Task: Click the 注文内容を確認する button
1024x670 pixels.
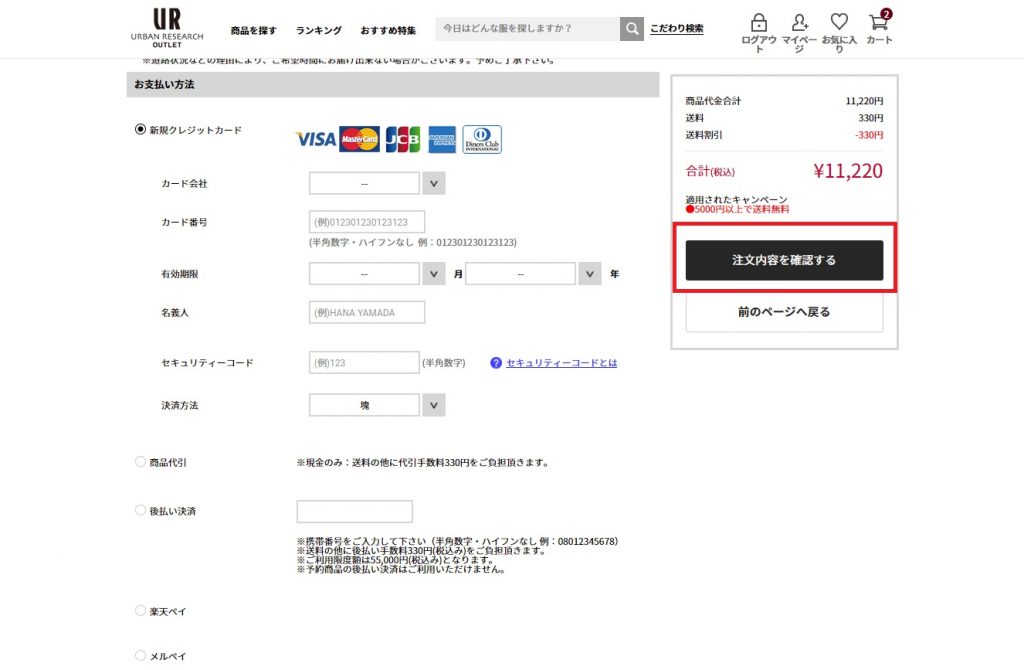Action: [x=784, y=260]
